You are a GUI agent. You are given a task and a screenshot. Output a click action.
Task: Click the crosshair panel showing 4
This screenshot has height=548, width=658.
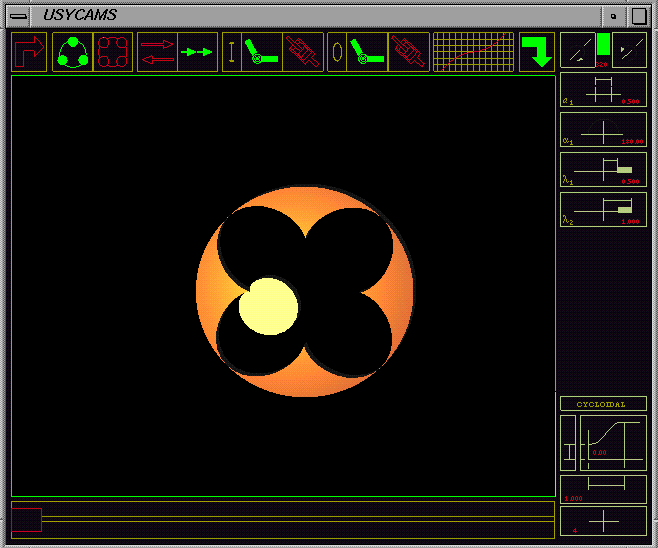603,521
